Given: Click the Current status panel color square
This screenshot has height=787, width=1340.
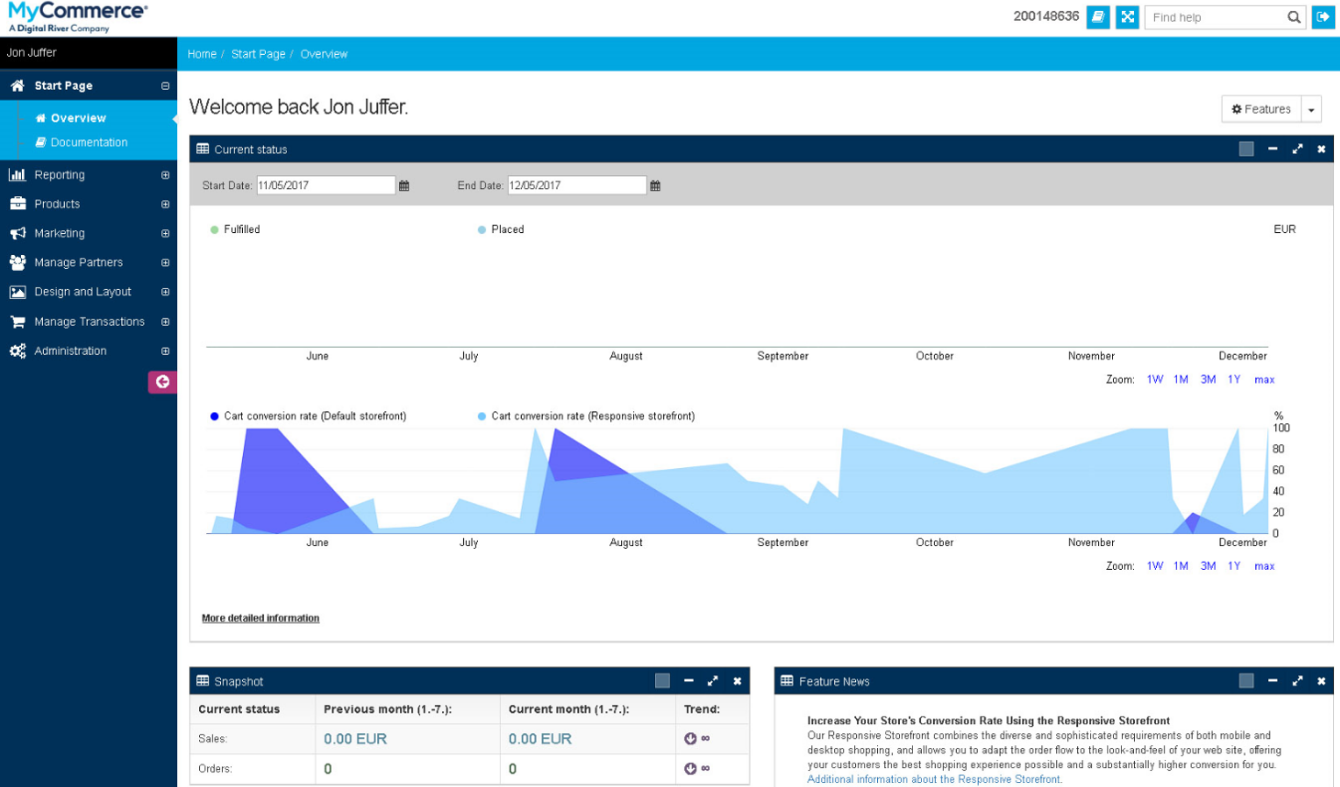Looking at the screenshot, I should 1246,149.
